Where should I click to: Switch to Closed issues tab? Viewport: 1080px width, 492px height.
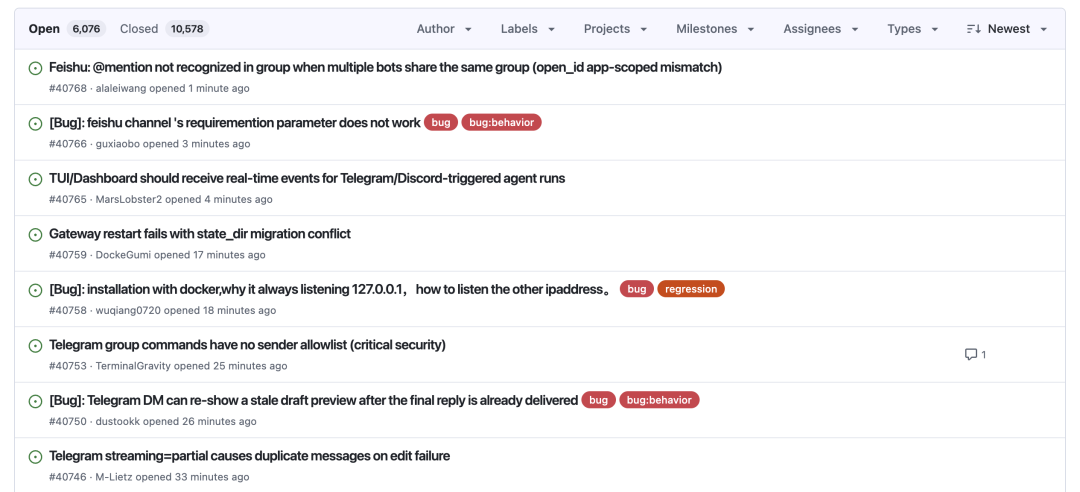point(164,29)
